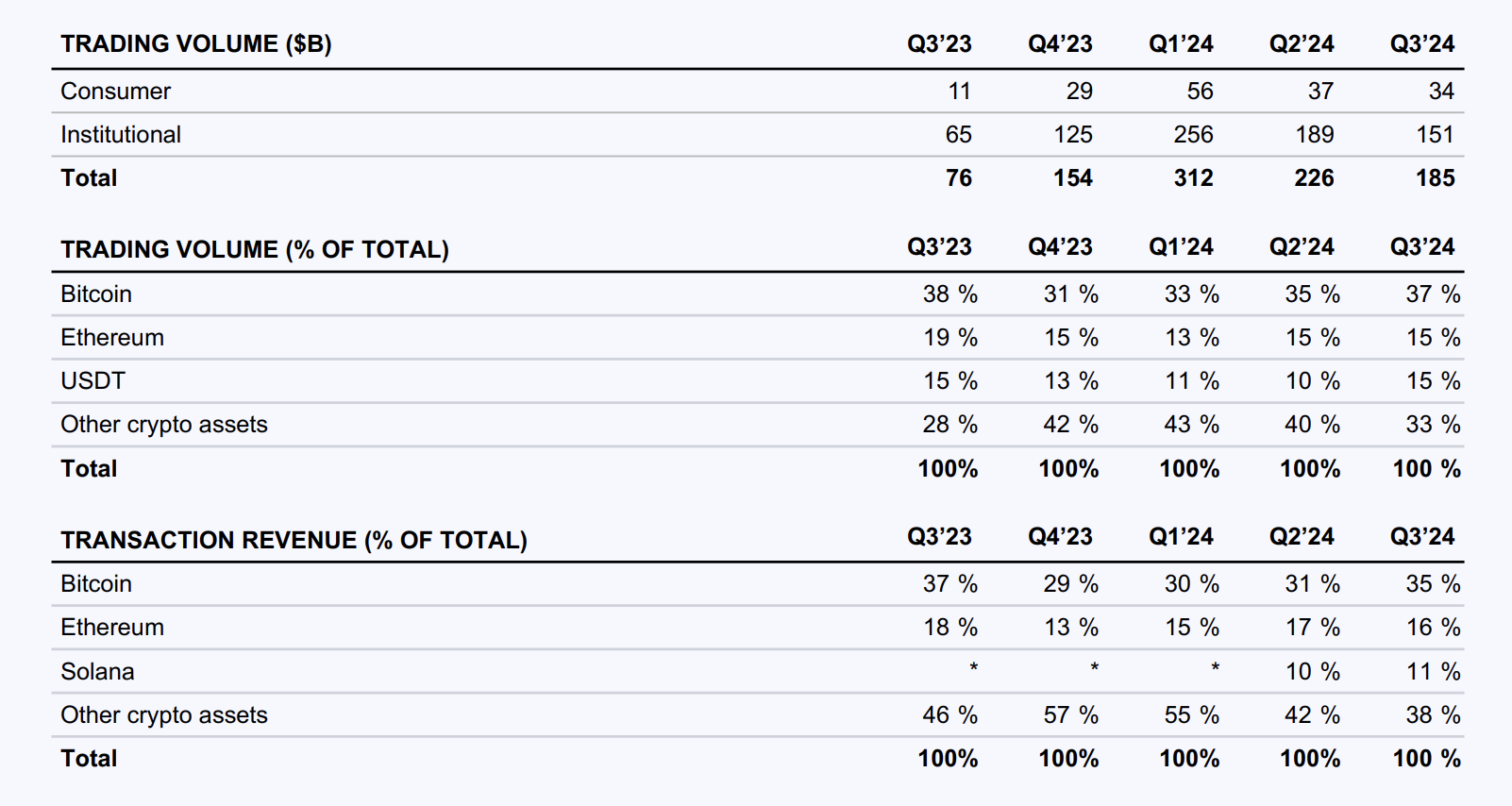Select the 28 % trading volume cell
The image size is (1512, 806).
949,425
